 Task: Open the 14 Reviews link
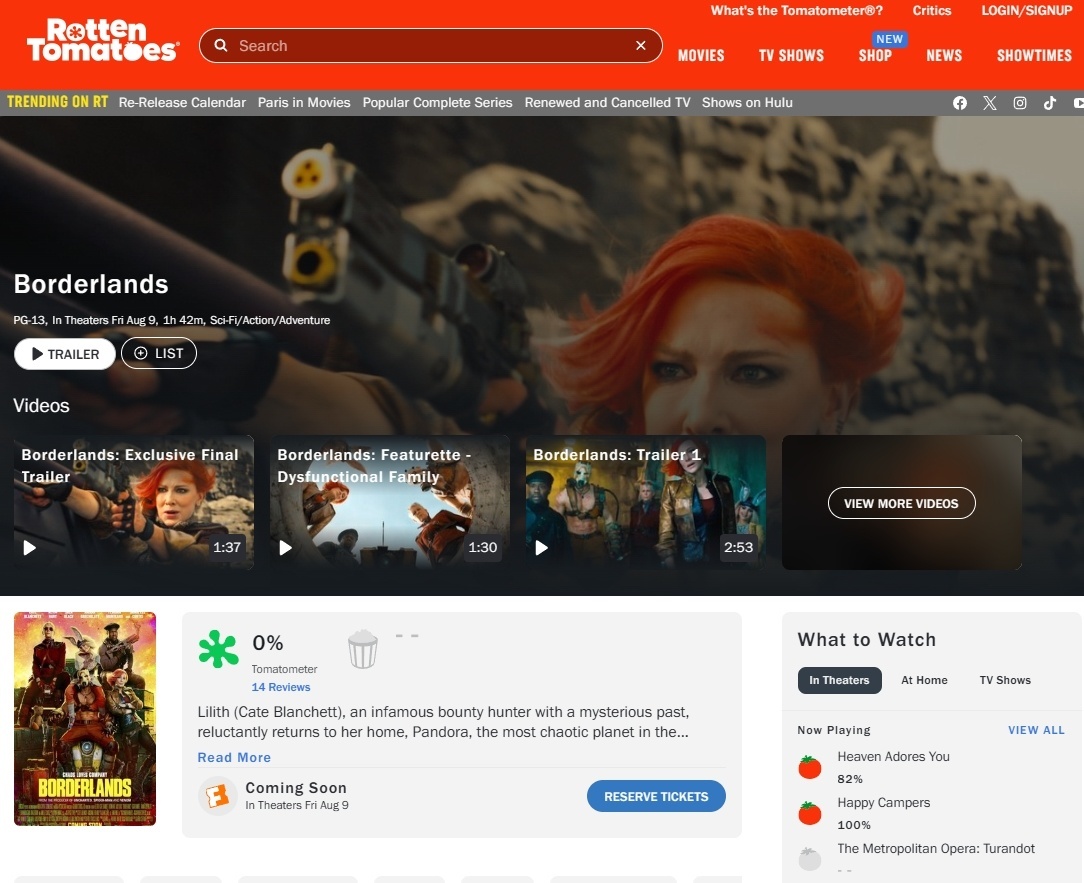point(281,687)
